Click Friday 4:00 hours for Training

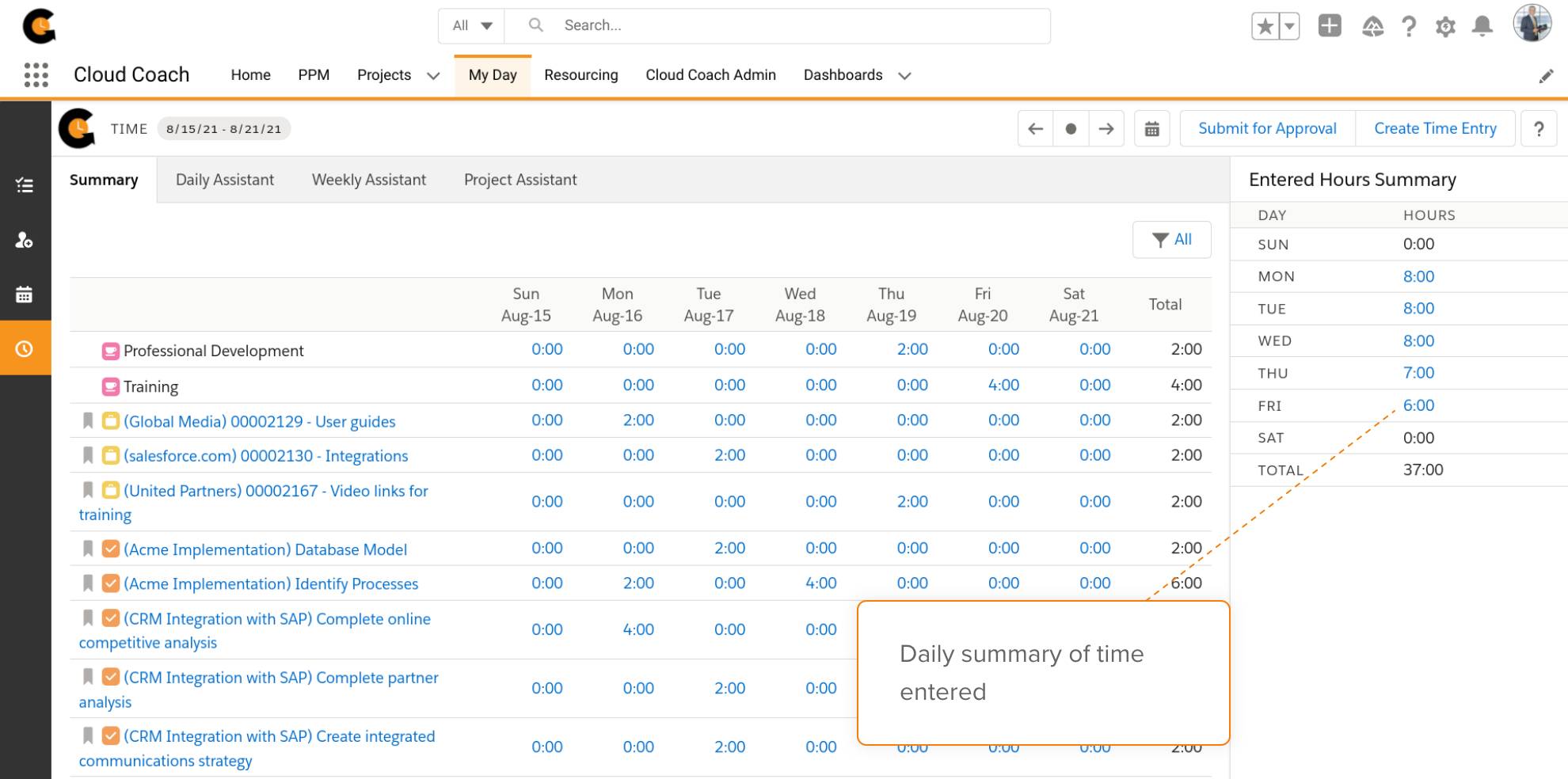[x=1003, y=385]
